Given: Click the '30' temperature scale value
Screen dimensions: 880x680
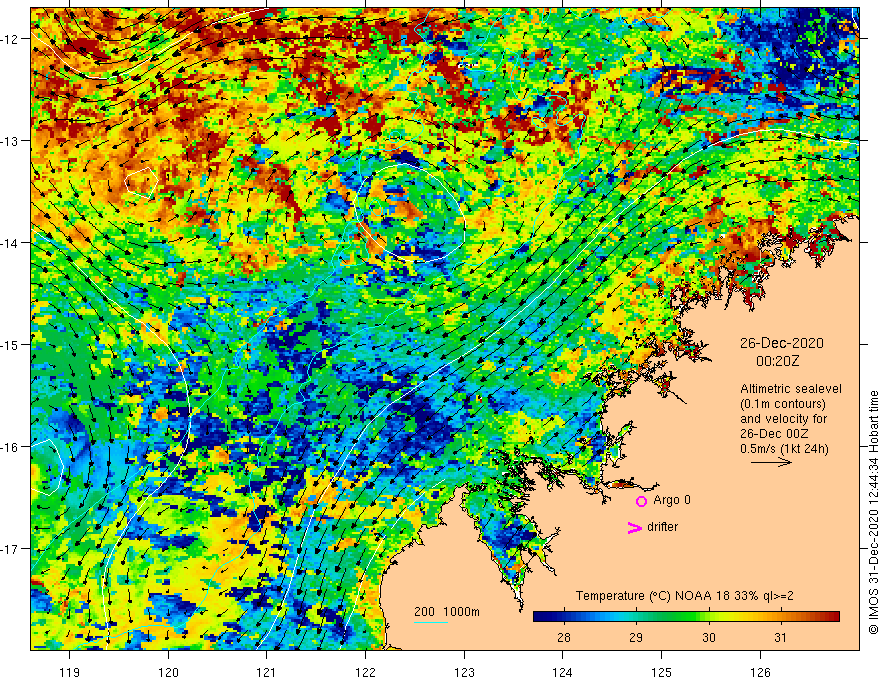Looking at the screenshot, I should pyautogui.click(x=709, y=637).
